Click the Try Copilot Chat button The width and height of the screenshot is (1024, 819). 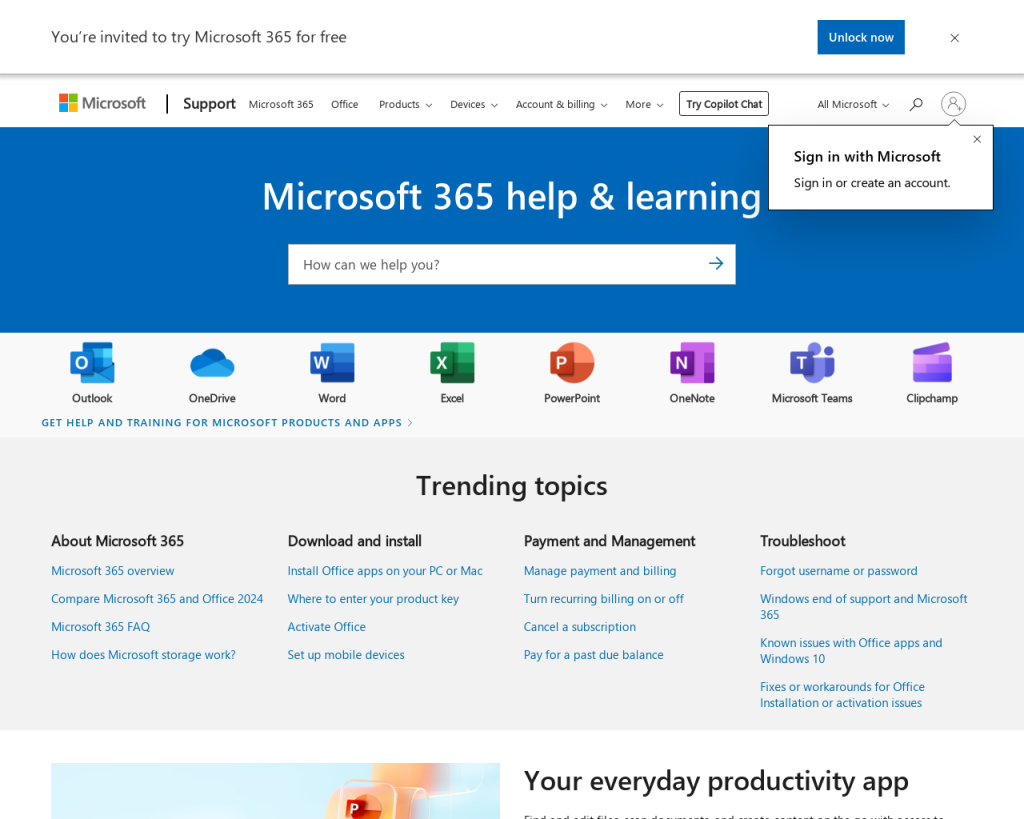tap(724, 104)
